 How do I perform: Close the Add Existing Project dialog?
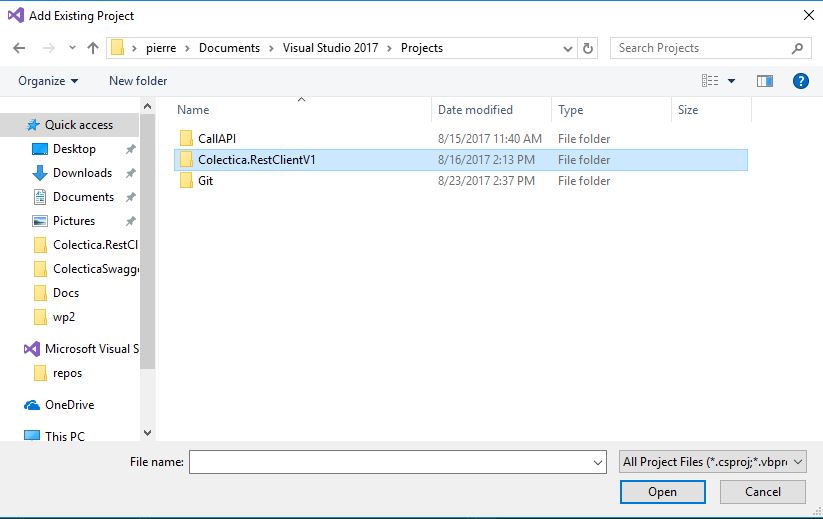pos(809,15)
